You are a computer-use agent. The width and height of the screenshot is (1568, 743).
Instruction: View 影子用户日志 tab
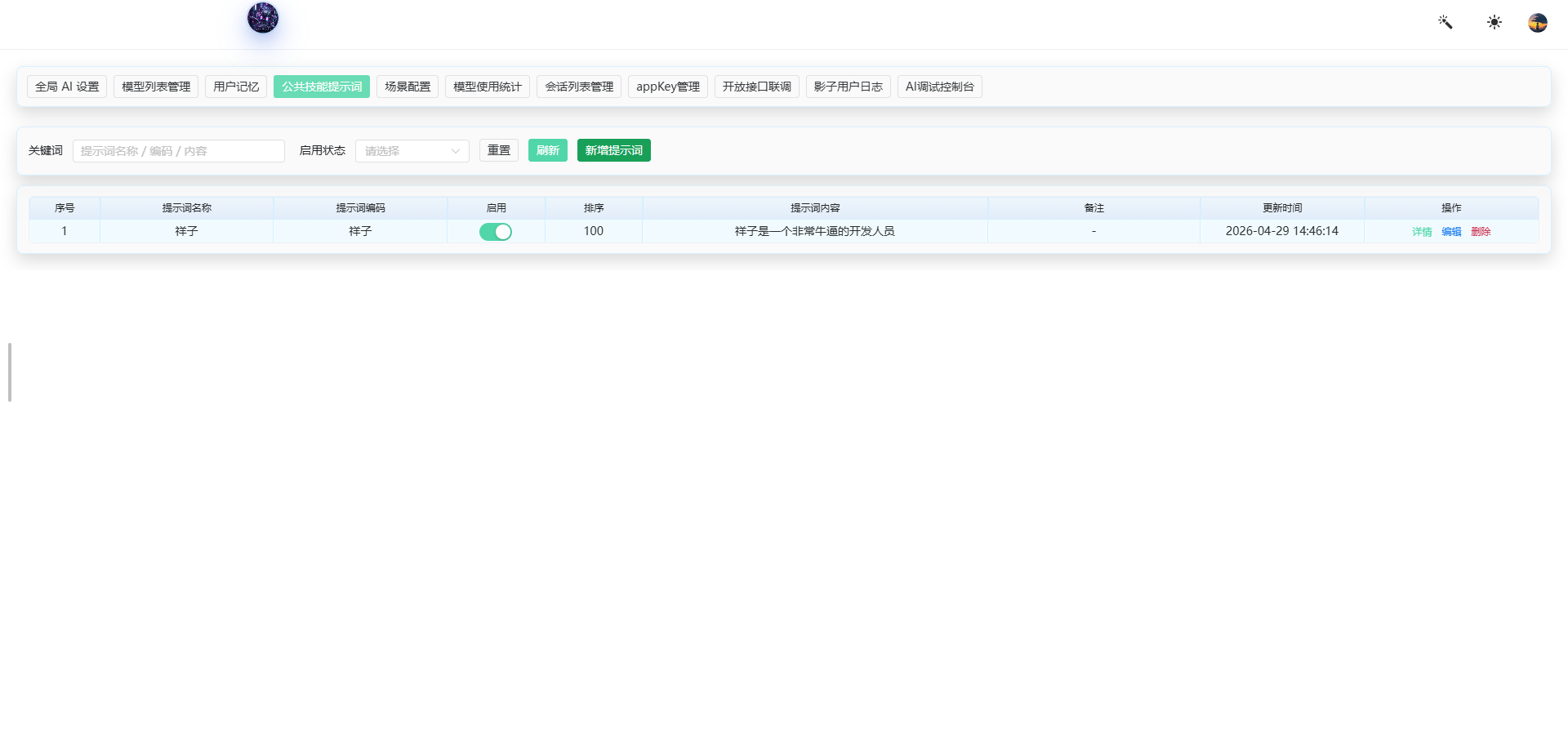point(849,87)
